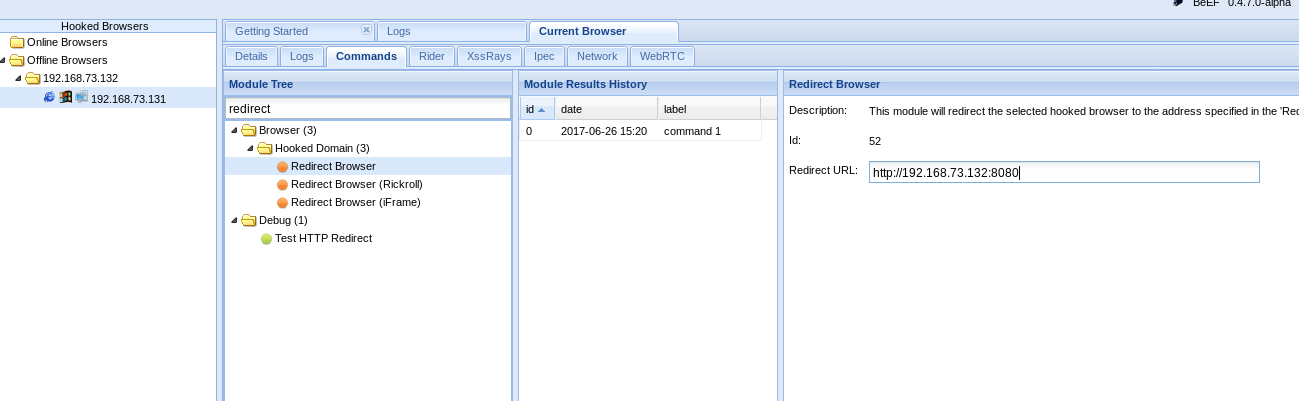Click the Online Browsers folder icon
Screen dimensions: 1299x401
pyautogui.click(x=17, y=42)
